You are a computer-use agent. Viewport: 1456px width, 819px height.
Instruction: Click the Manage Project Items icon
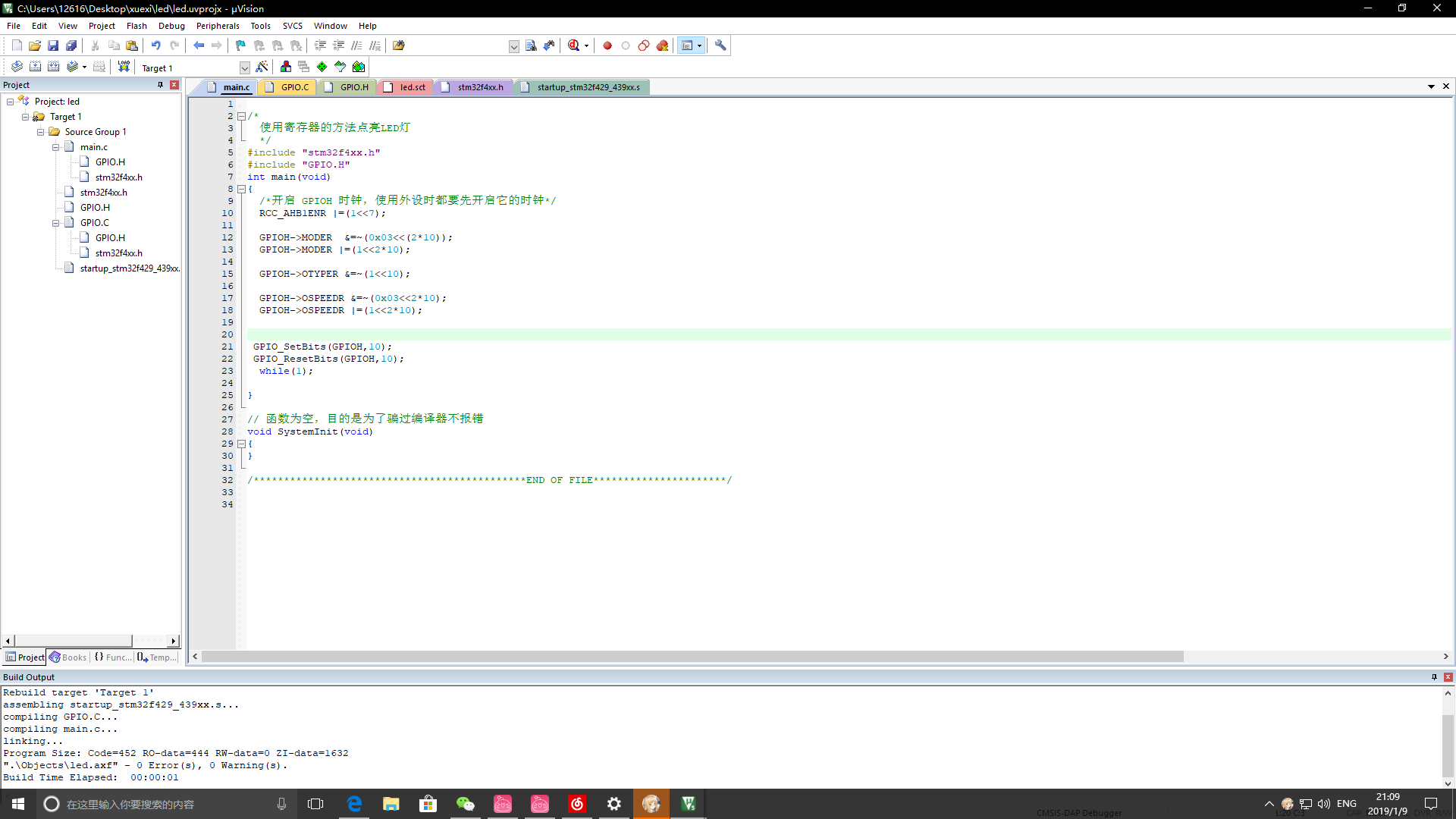[x=285, y=67]
